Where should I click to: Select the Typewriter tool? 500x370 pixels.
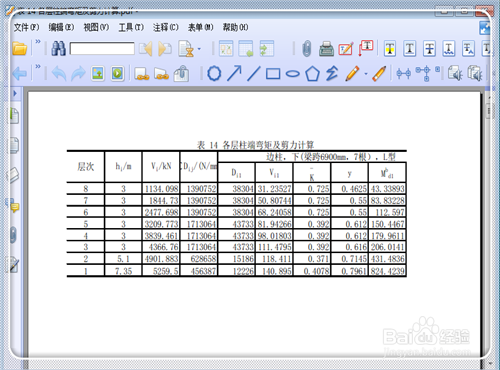326,49
